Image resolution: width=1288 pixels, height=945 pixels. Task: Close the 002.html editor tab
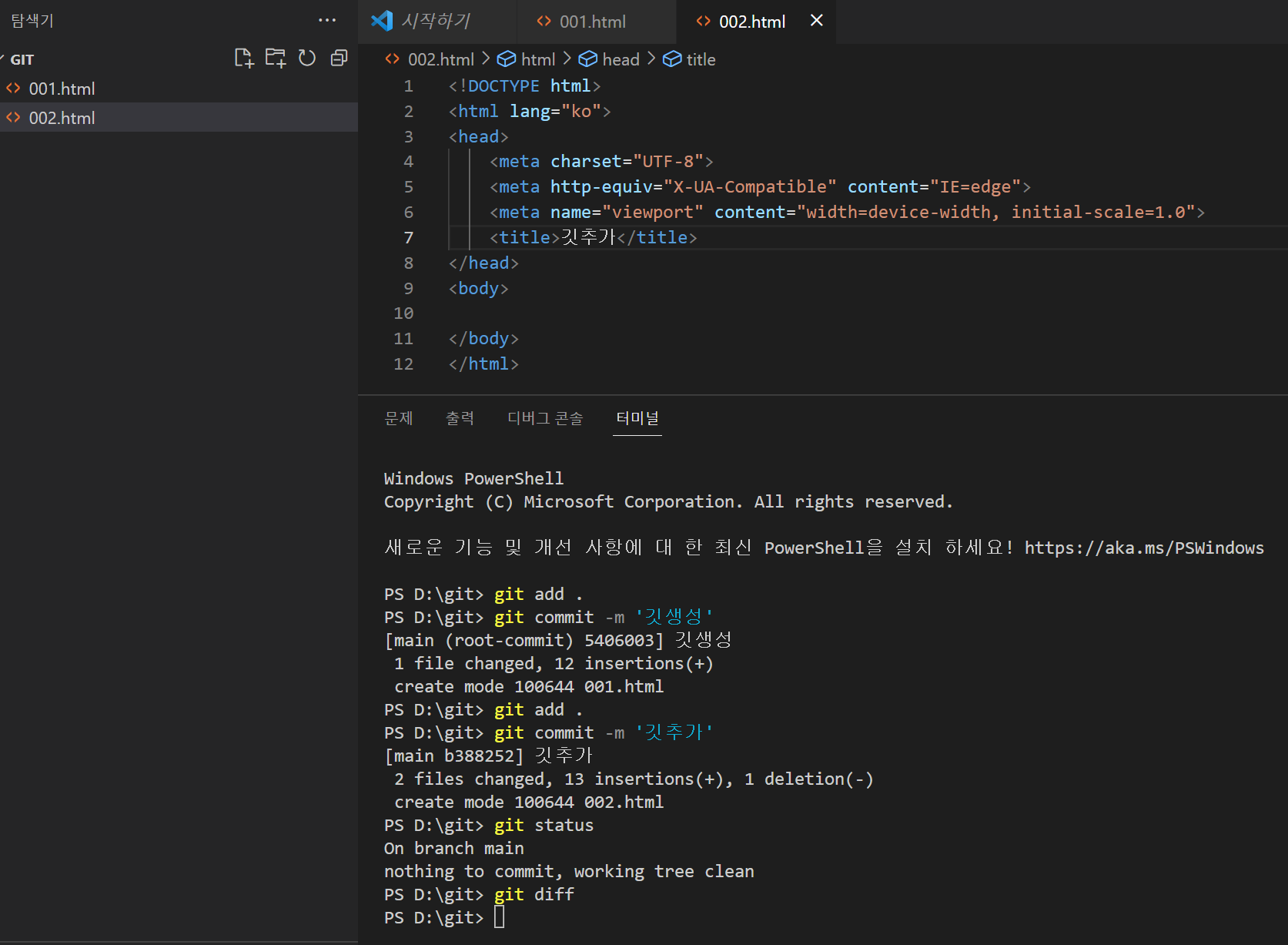coord(817,21)
